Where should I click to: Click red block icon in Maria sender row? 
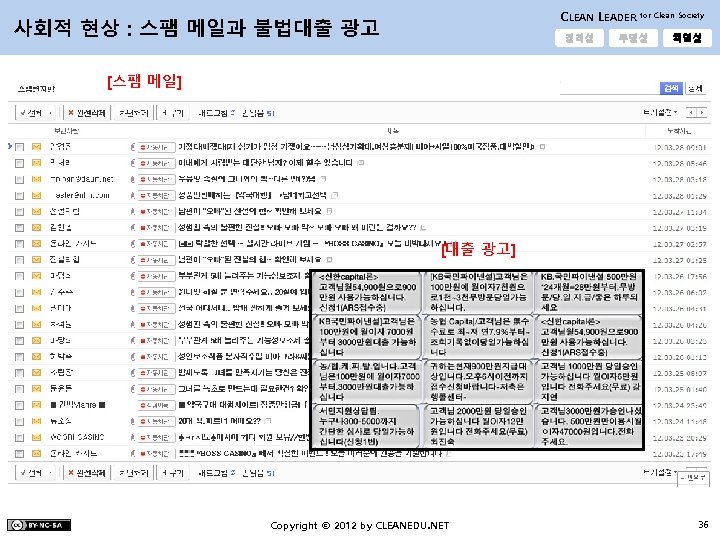point(143,405)
